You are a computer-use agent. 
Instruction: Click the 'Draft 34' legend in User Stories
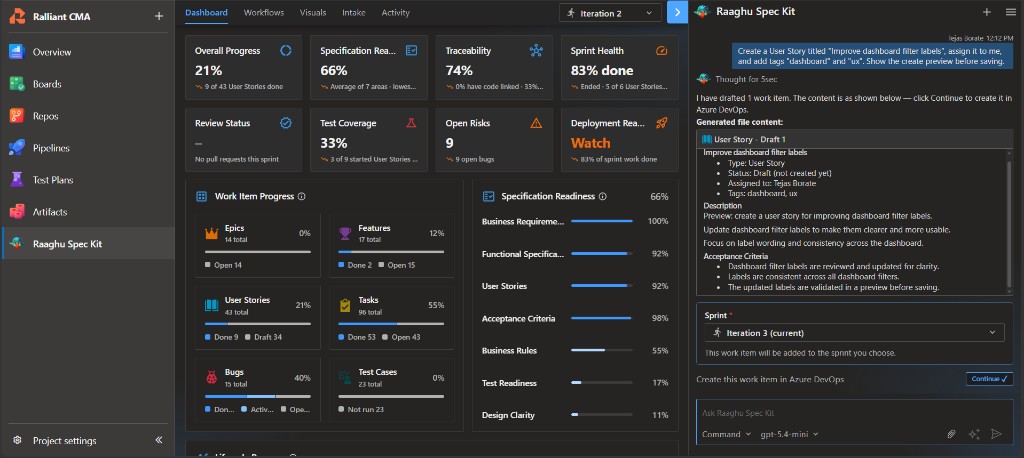(262, 337)
